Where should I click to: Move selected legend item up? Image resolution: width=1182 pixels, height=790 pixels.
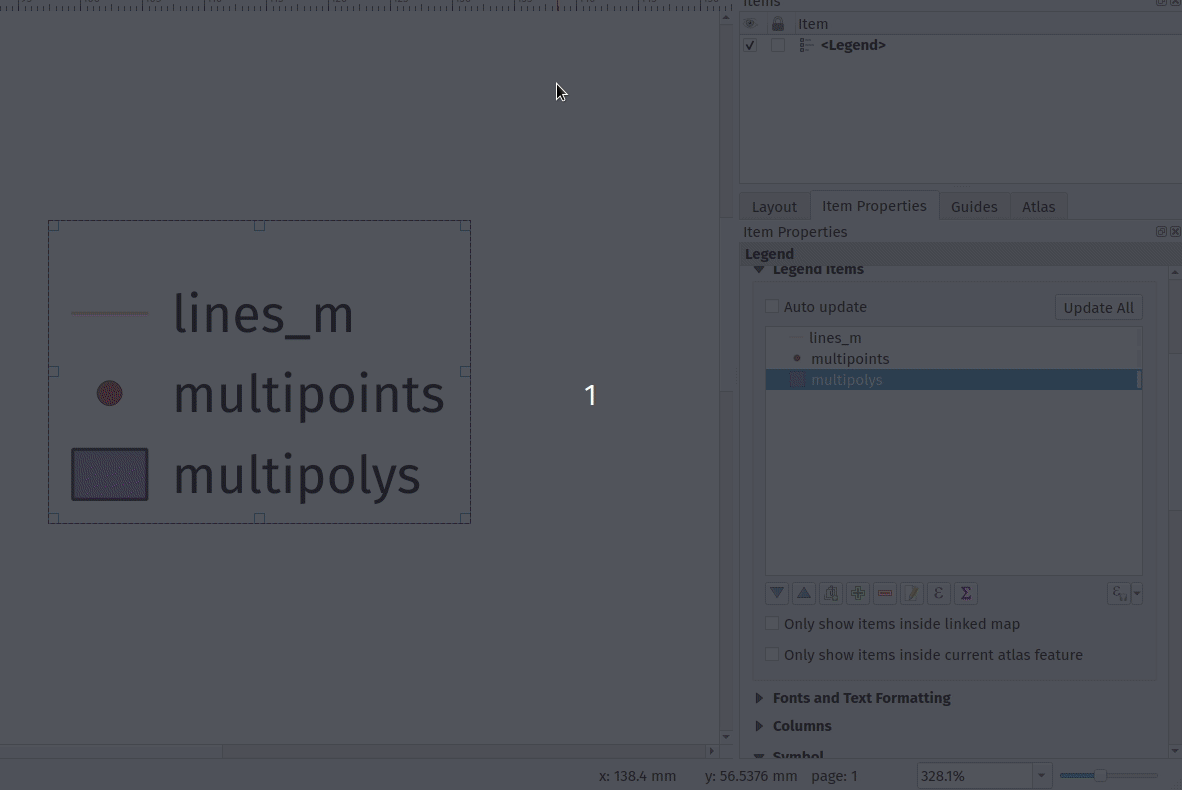click(804, 593)
